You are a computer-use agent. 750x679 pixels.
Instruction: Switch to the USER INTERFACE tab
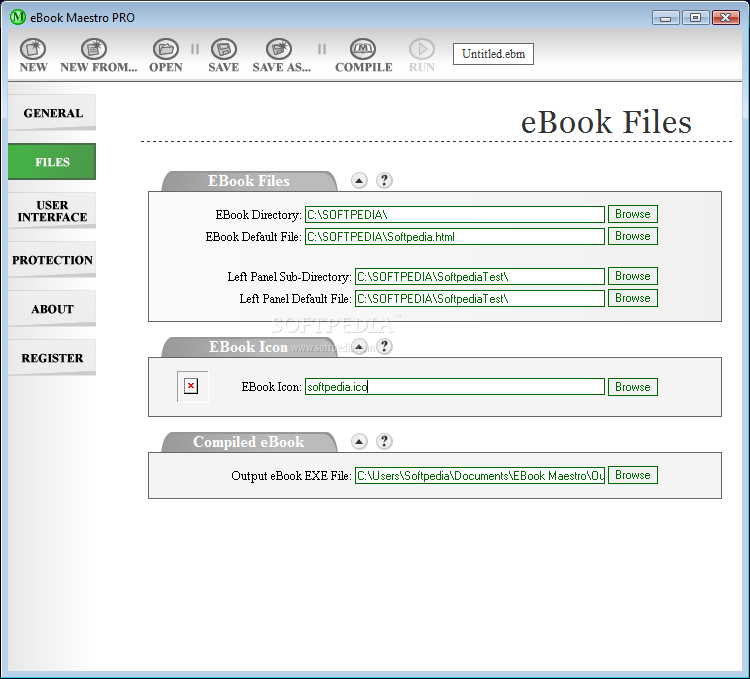coord(52,211)
